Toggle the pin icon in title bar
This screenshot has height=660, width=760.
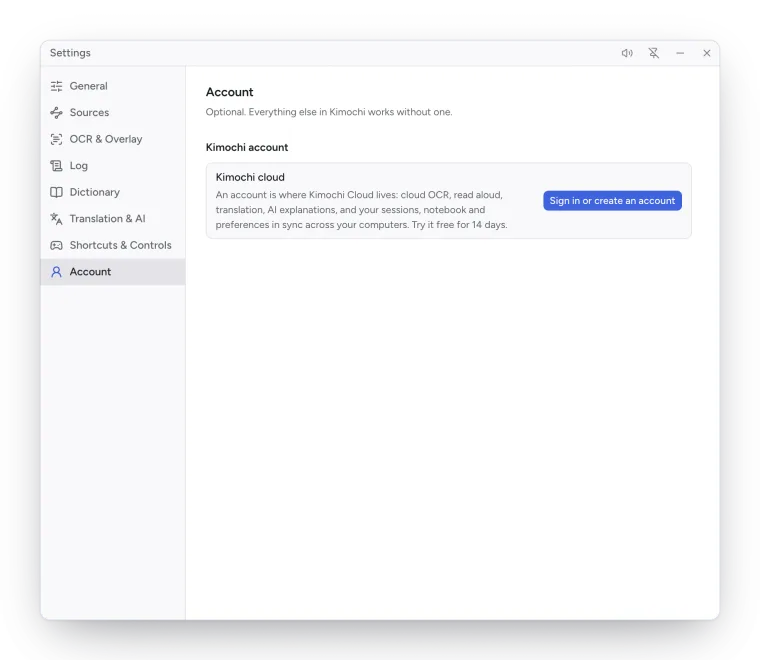(654, 53)
